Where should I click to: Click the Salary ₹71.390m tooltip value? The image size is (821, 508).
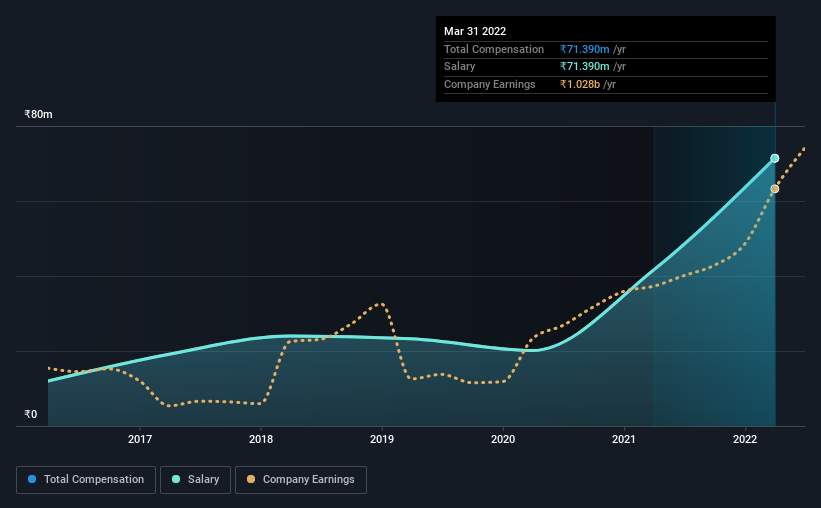[x=584, y=67]
